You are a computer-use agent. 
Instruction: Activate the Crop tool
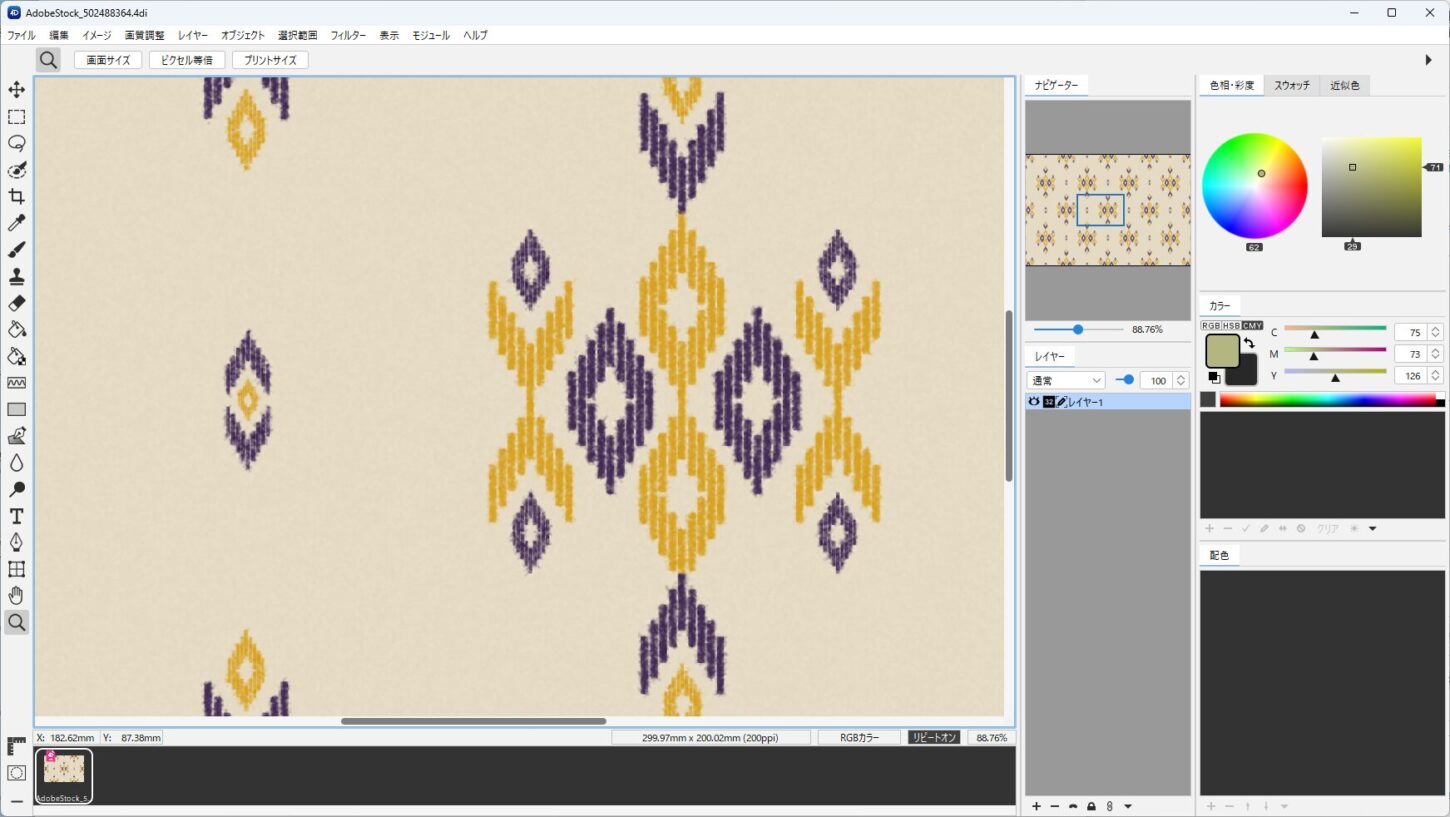(x=17, y=197)
